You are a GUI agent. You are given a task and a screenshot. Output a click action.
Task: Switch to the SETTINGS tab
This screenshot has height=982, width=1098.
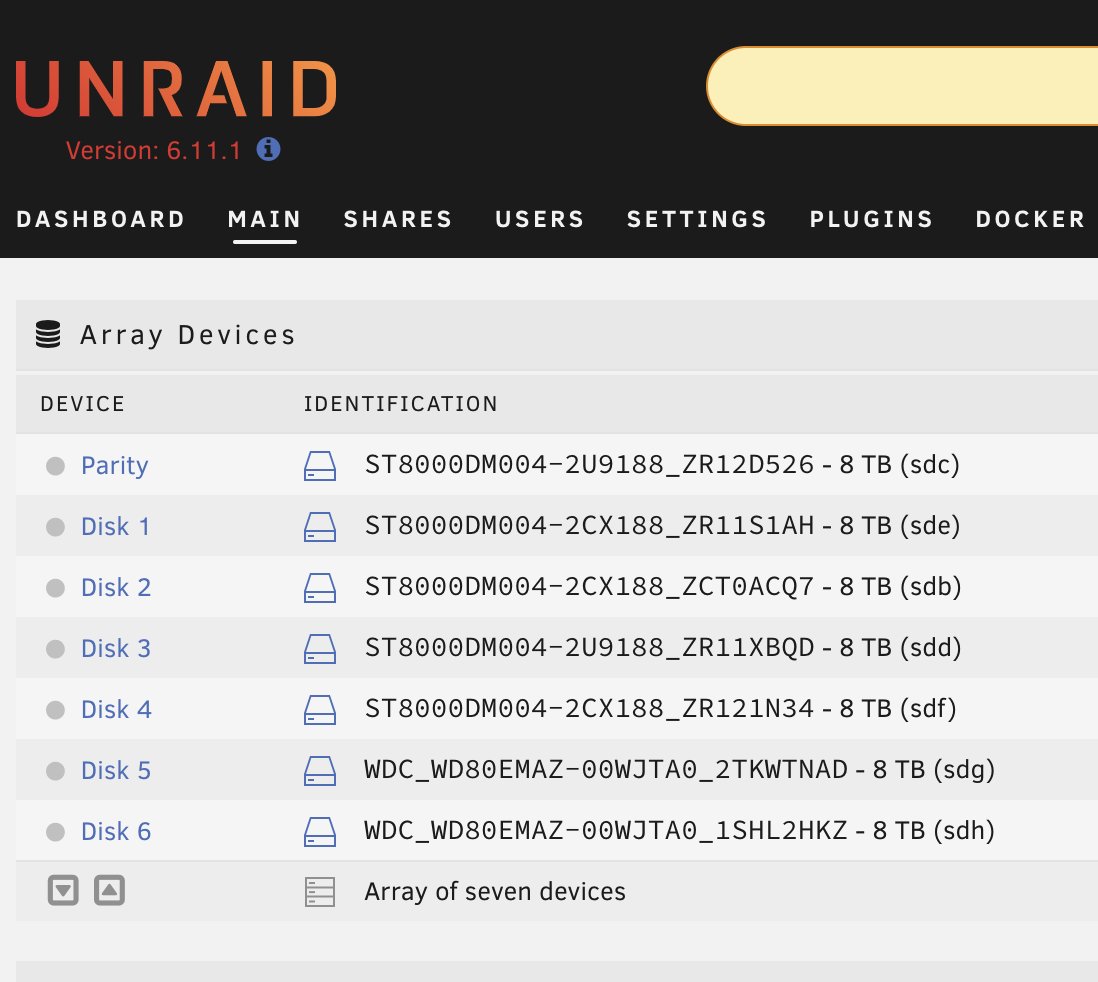(x=697, y=219)
